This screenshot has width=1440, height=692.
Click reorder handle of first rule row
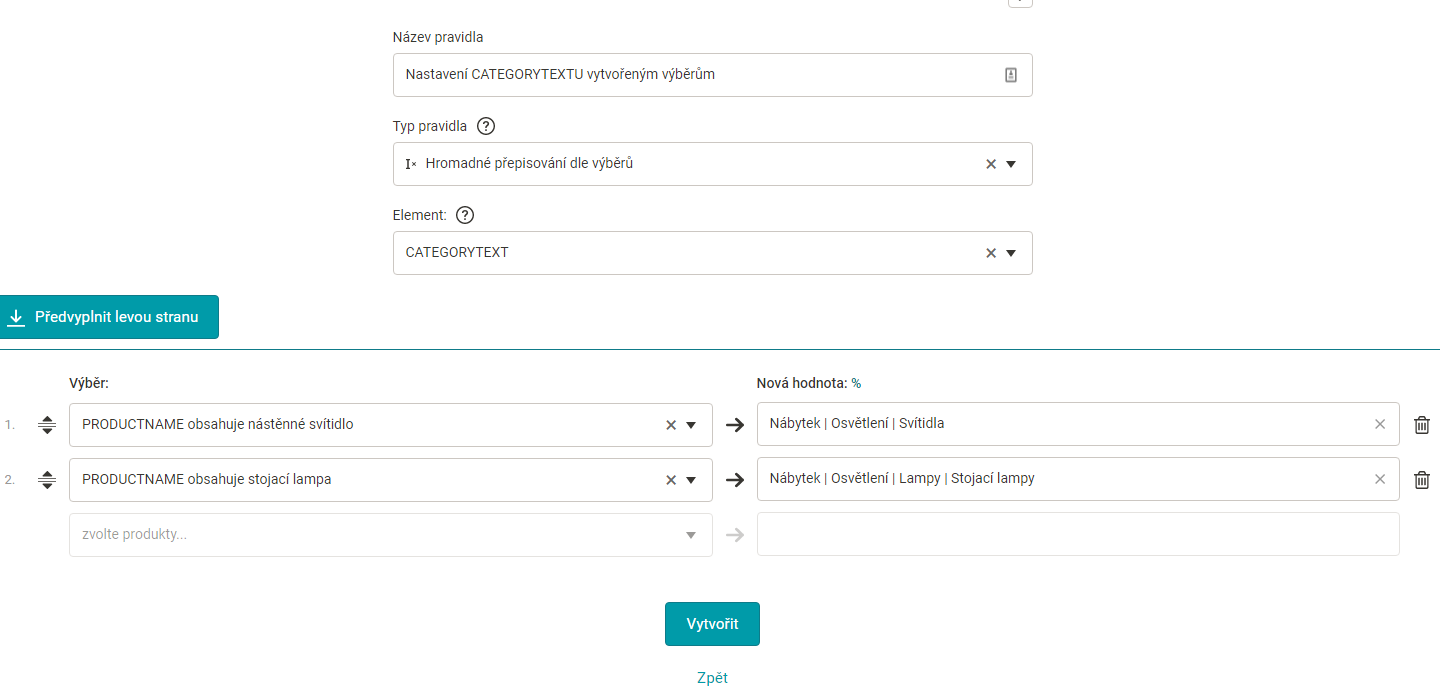click(x=47, y=425)
